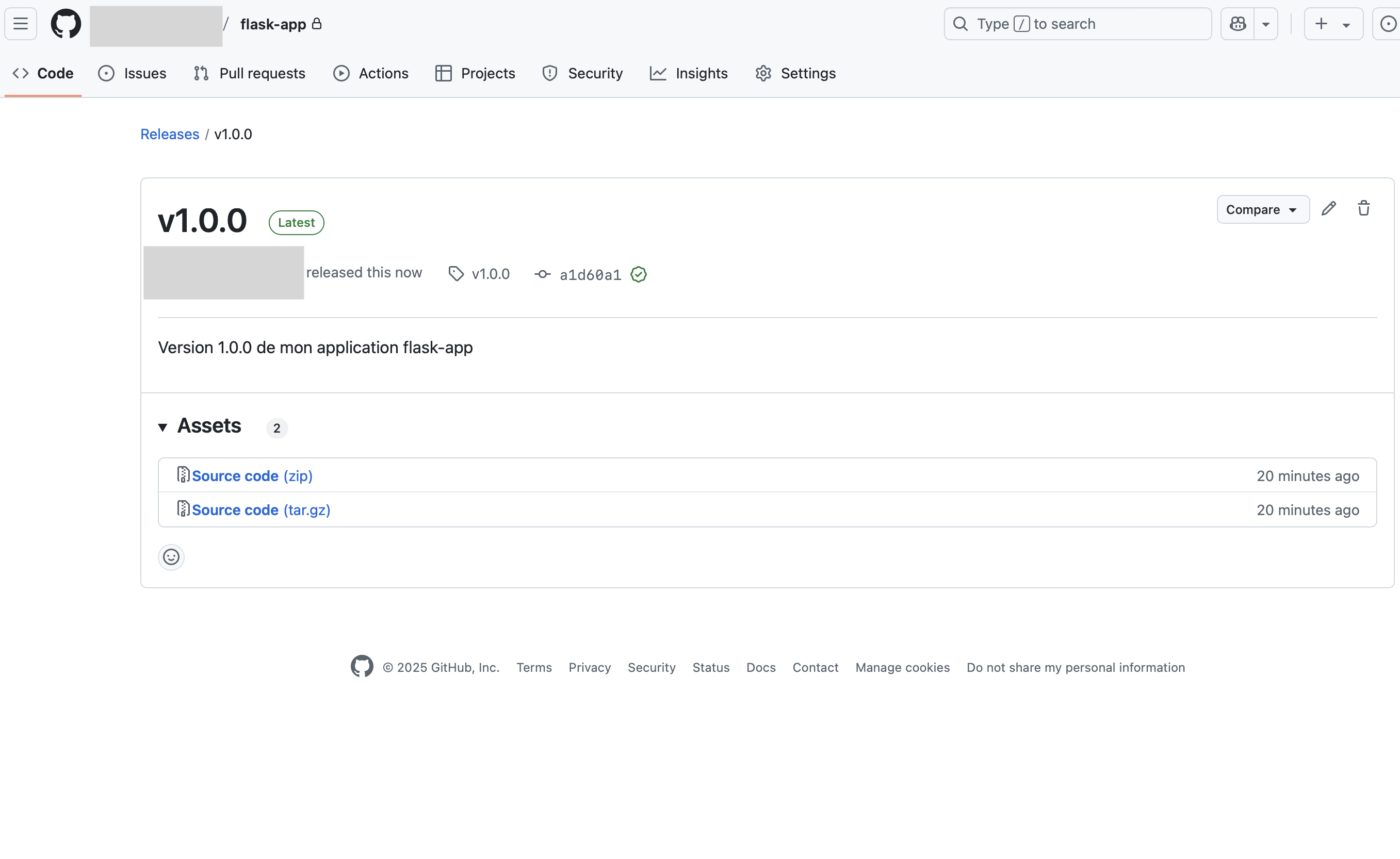Viewport: 1400px width, 859px height.
Task: Click the verified commit checkmark badge
Action: point(638,274)
